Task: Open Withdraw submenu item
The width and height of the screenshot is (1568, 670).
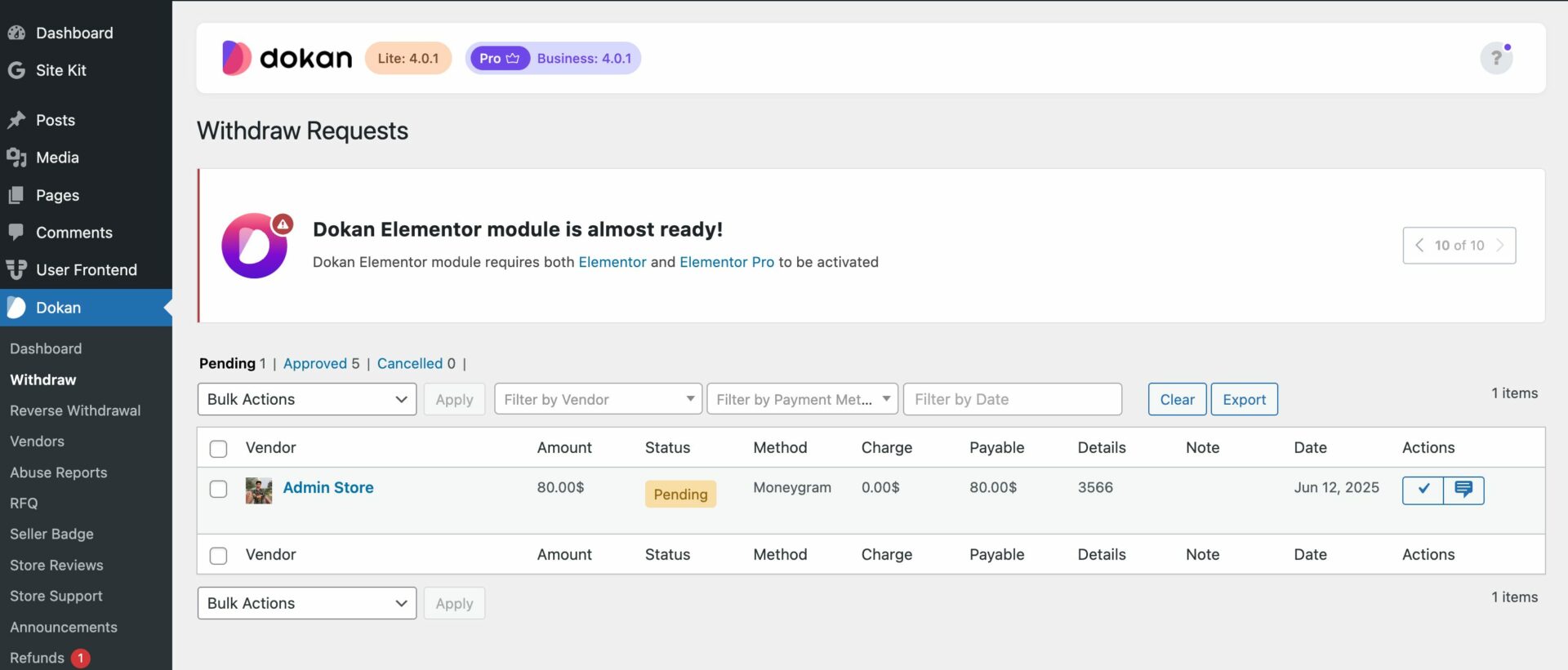Action: click(x=42, y=379)
